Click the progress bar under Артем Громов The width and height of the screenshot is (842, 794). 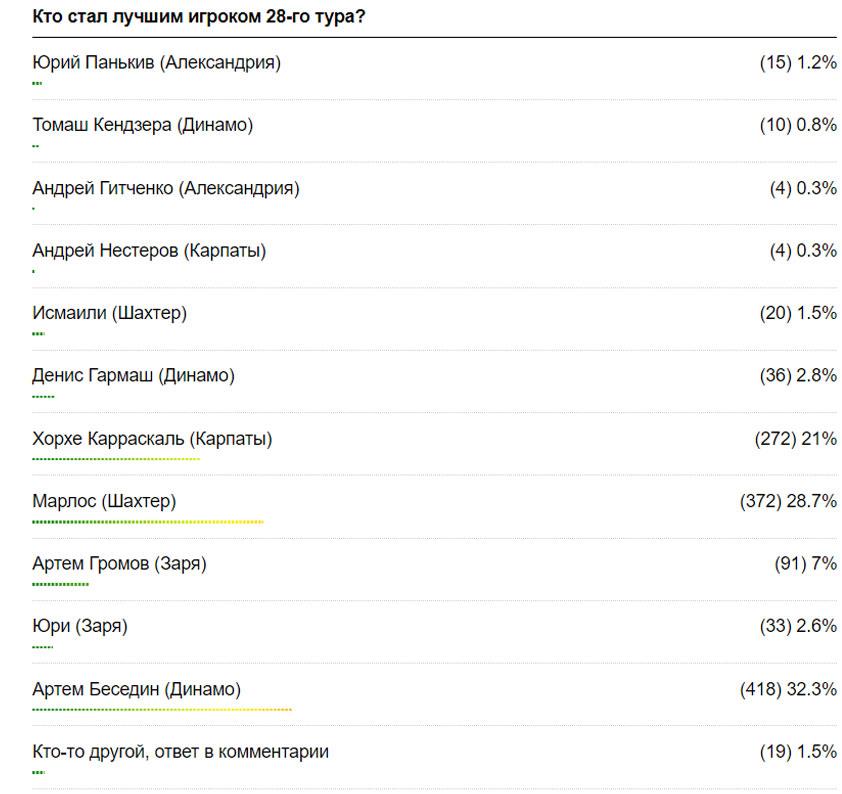point(60,584)
